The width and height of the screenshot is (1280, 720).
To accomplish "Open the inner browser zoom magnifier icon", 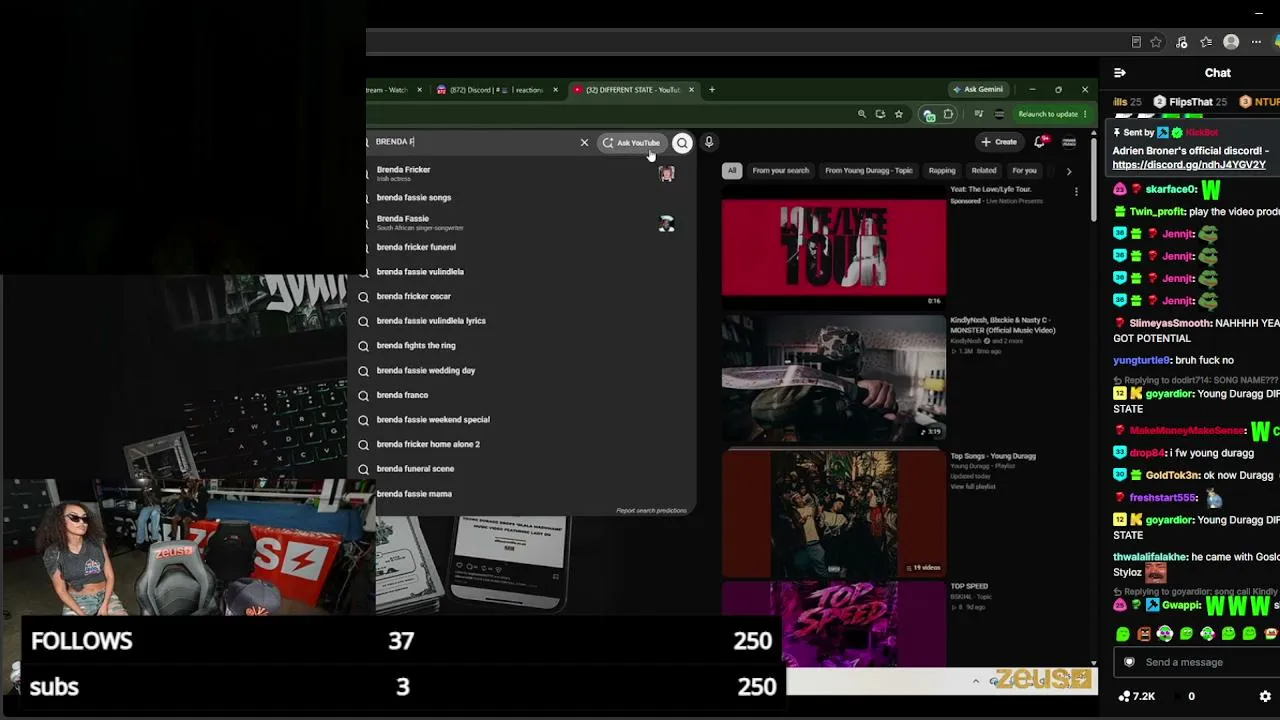I will click(861, 114).
